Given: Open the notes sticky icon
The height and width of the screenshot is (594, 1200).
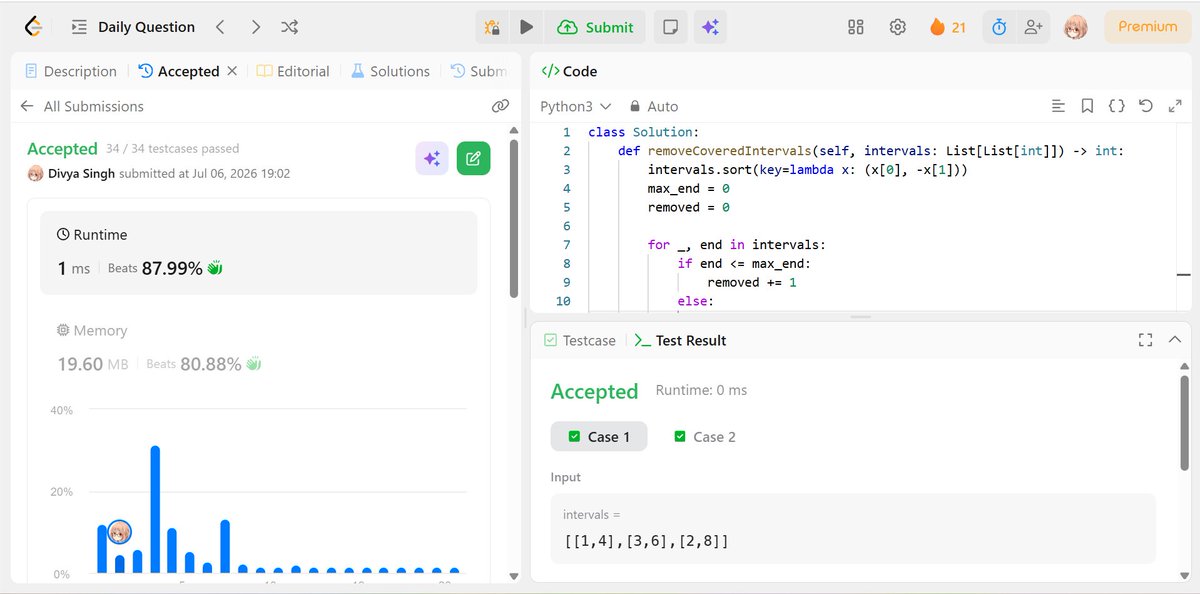Looking at the screenshot, I should 670,27.
